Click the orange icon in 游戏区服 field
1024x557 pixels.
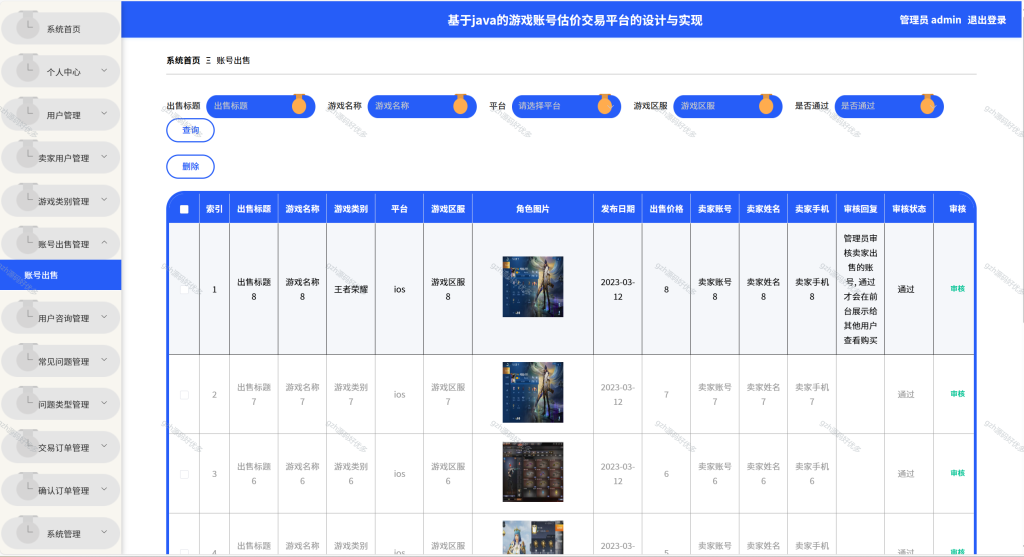pos(766,104)
